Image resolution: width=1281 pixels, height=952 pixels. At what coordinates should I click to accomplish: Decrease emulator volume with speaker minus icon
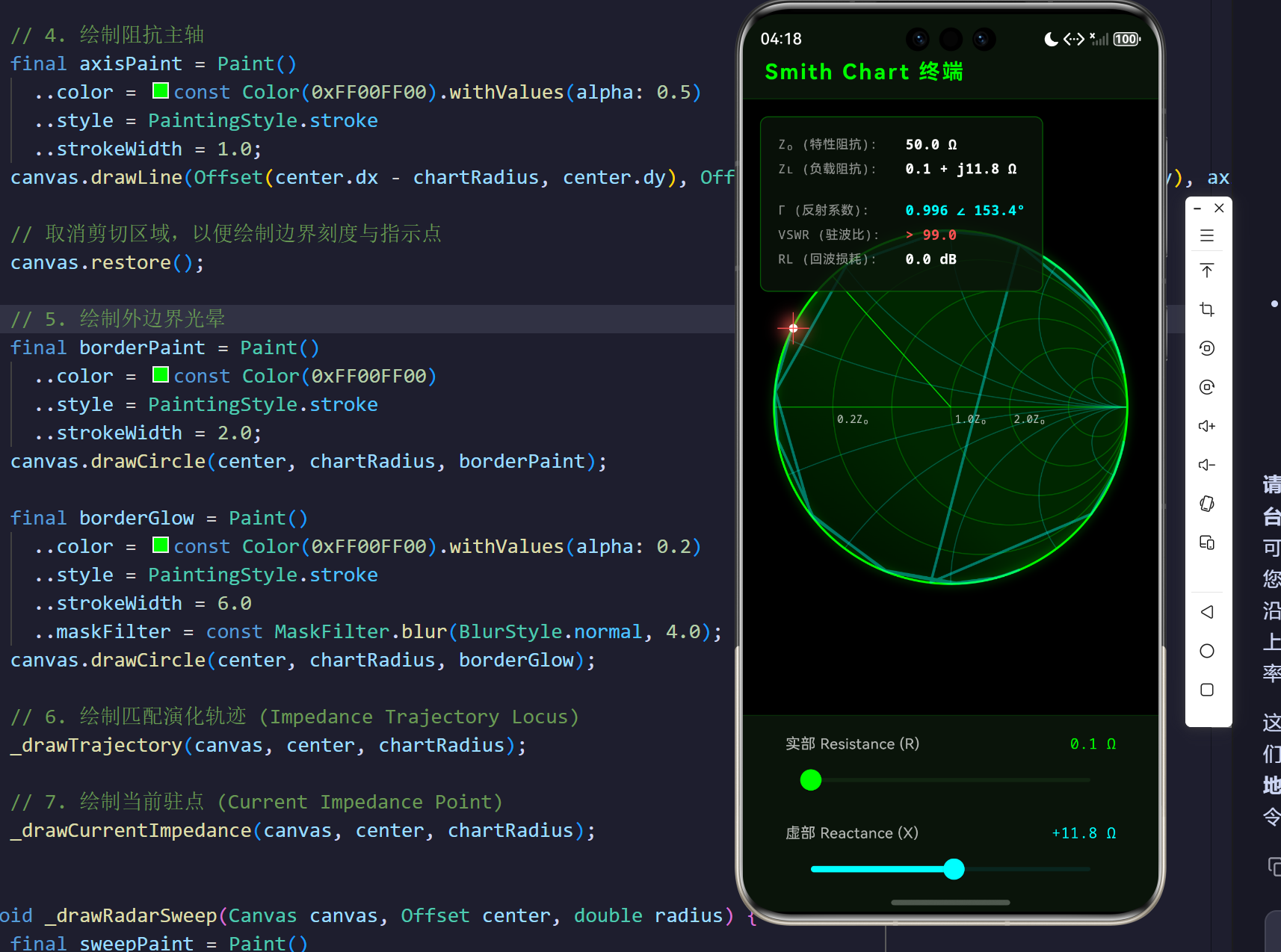[x=1207, y=465]
